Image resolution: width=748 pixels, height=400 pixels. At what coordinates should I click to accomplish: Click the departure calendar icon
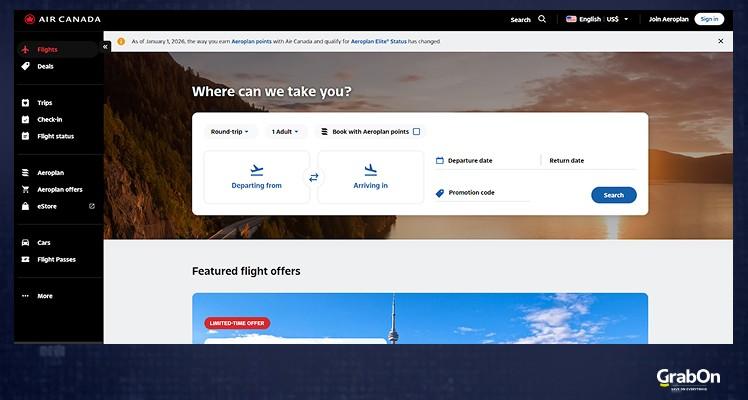click(440, 161)
